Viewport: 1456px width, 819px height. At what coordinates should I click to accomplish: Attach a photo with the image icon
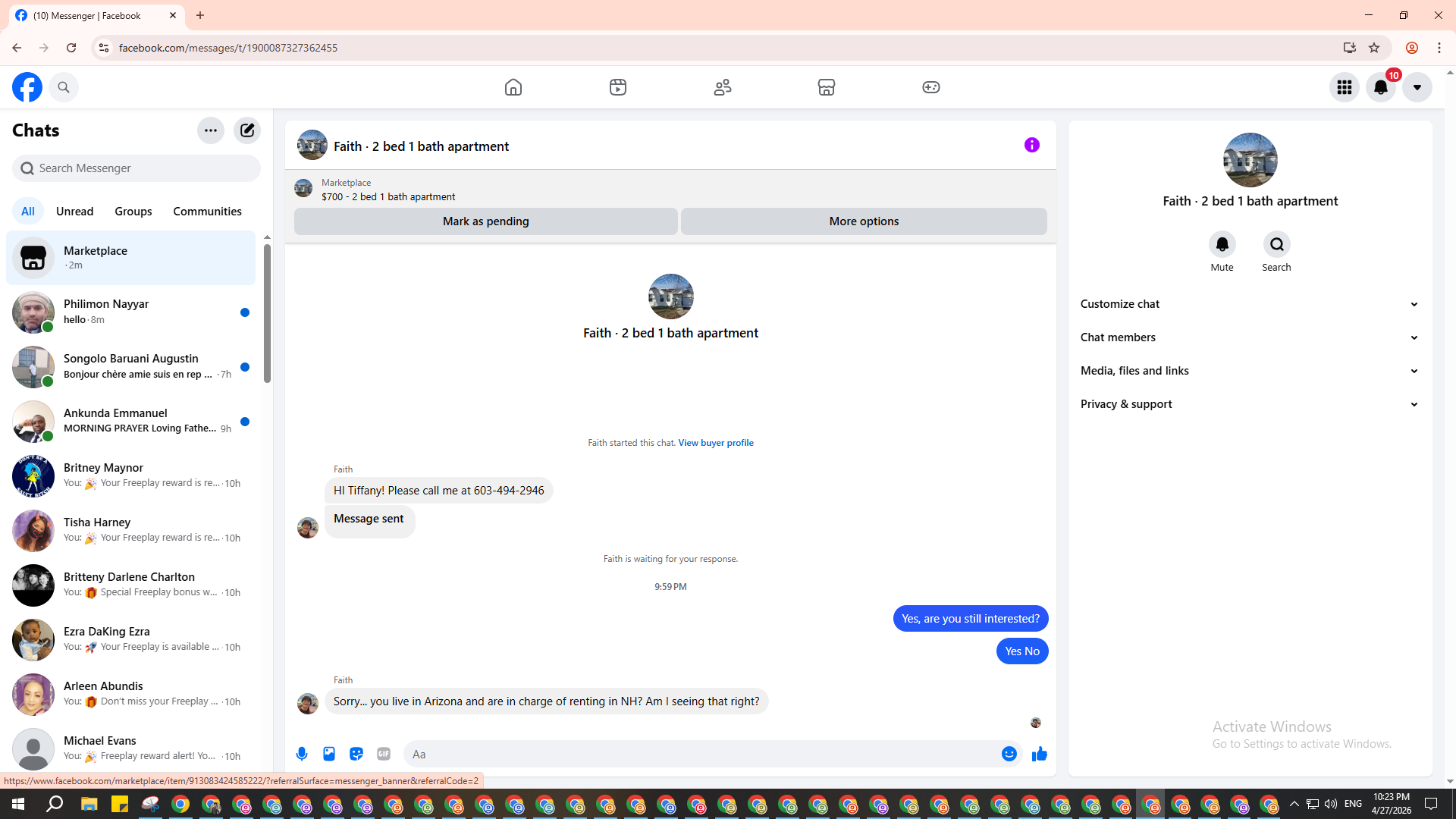[x=329, y=754]
